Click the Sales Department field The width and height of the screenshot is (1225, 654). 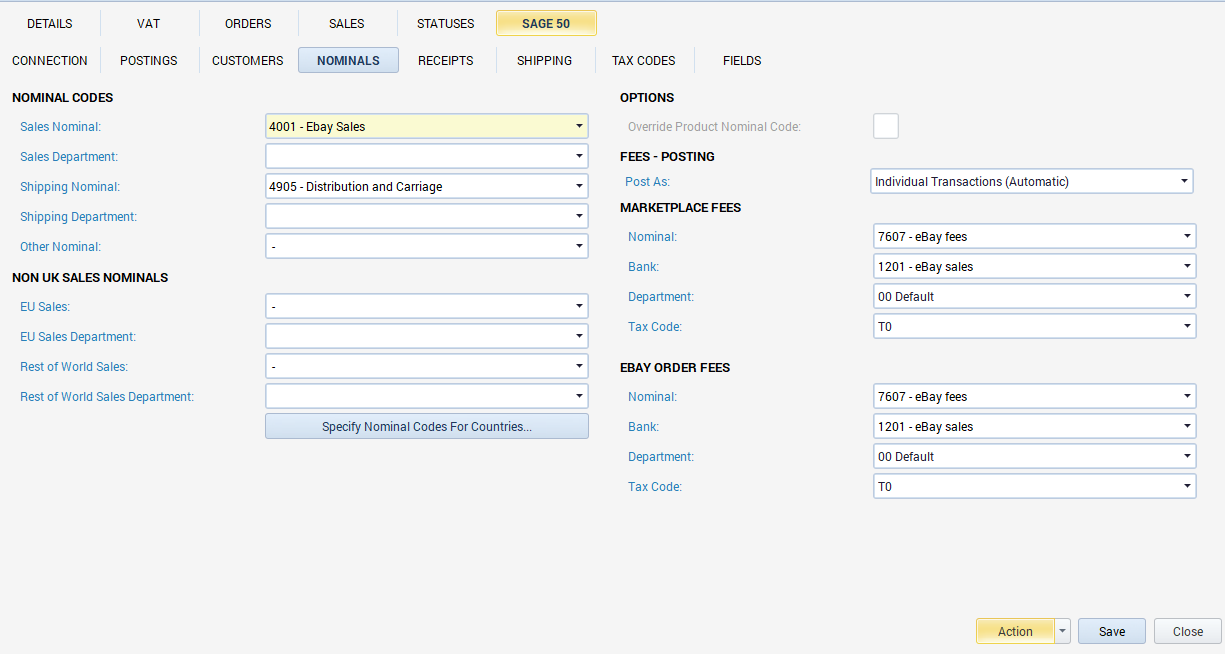(x=426, y=157)
